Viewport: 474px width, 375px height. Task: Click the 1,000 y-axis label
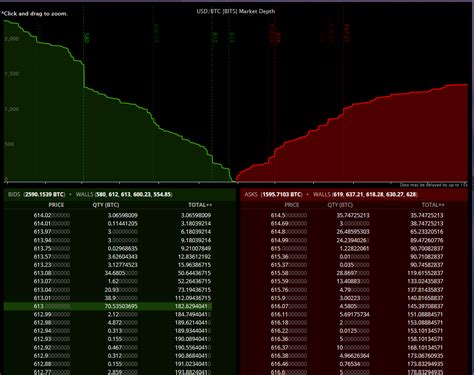point(12,109)
